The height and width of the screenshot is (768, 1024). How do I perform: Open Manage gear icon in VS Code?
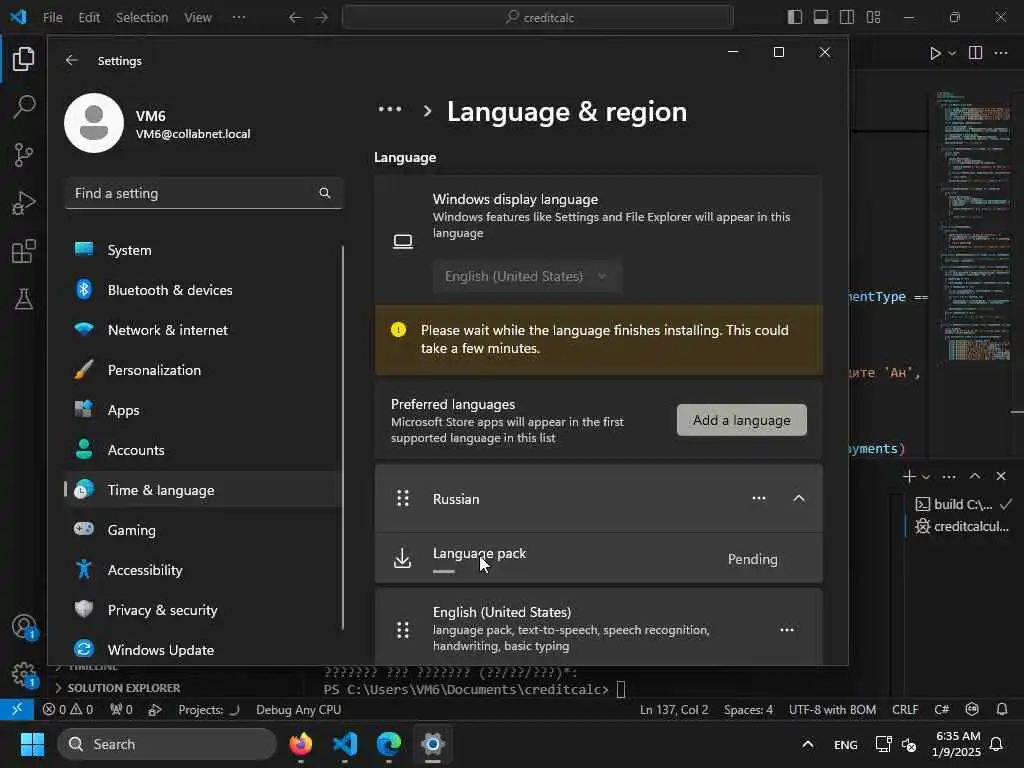point(24,675)
